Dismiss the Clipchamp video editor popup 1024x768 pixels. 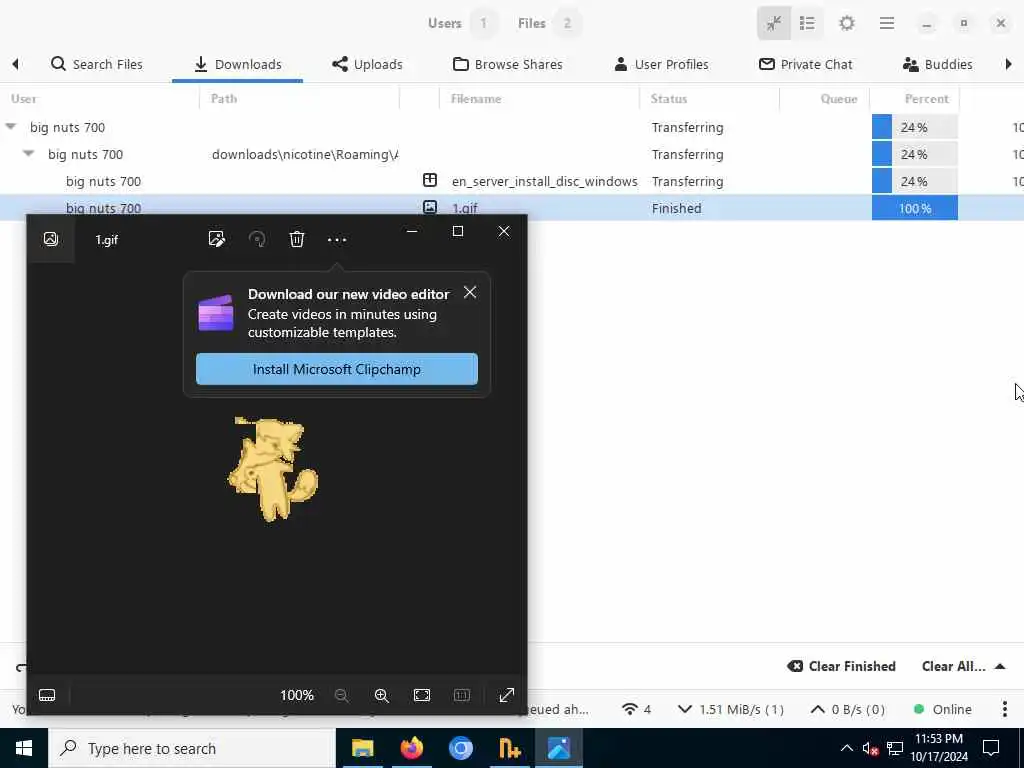point(470,293)
